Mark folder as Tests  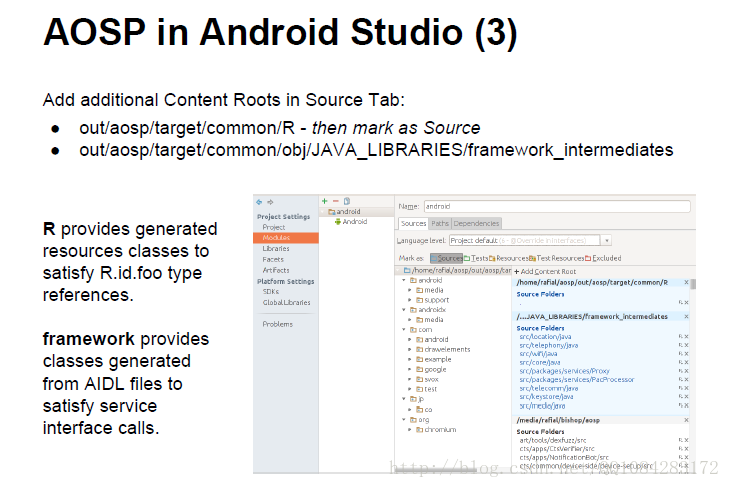pos(476,258)
